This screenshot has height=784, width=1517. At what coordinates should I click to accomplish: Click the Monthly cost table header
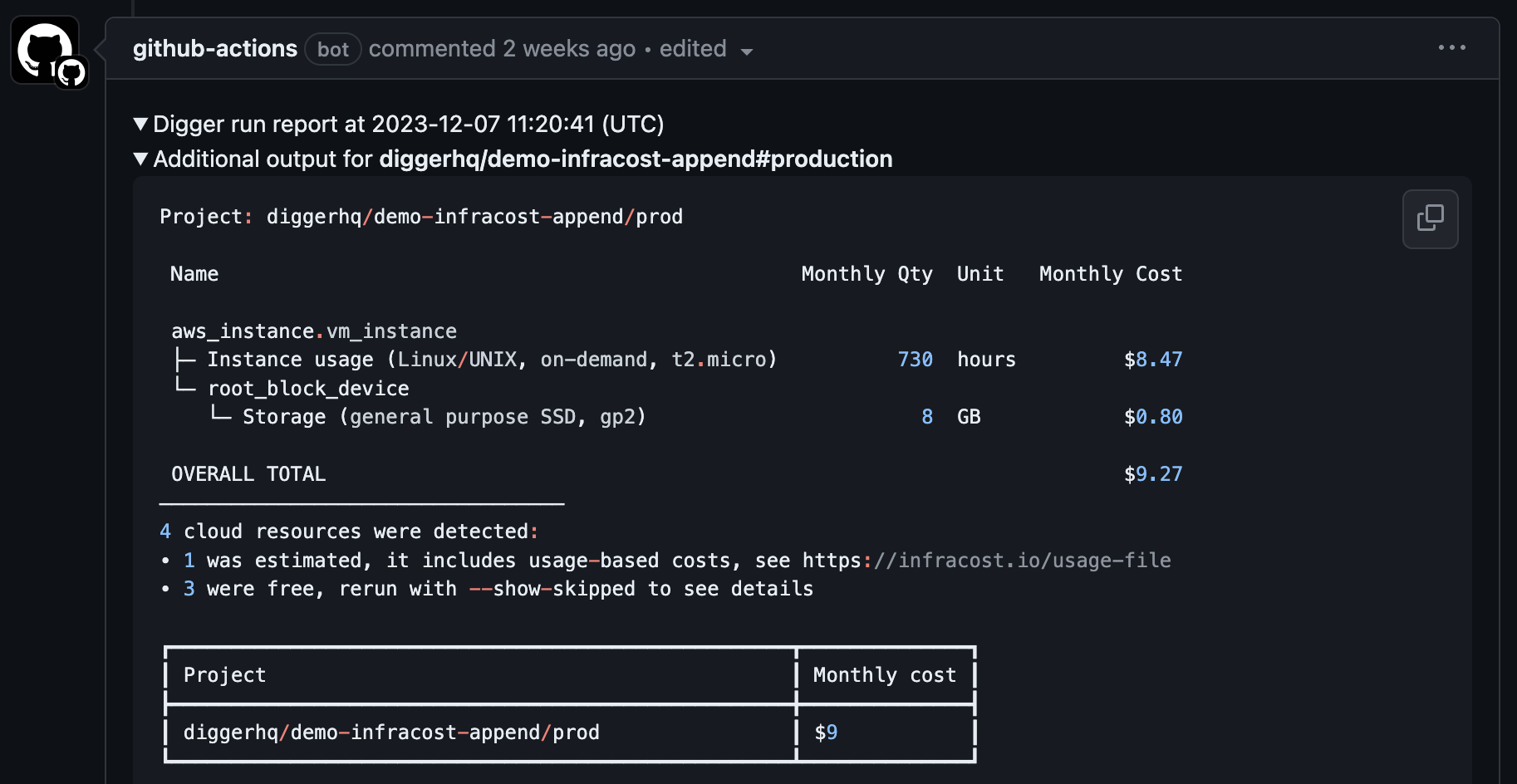(x=885, y=675)
